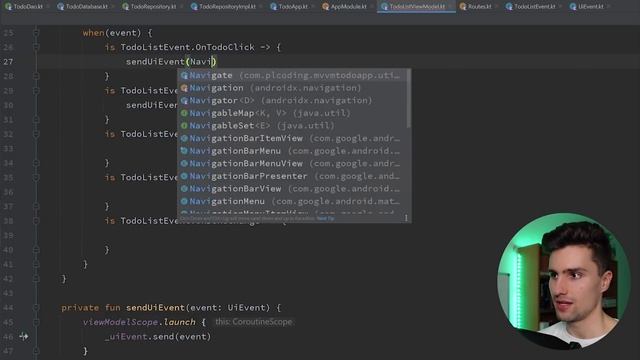Switch to the AppModule.kt tab
The image size is (640, 360).
(344, 7)
